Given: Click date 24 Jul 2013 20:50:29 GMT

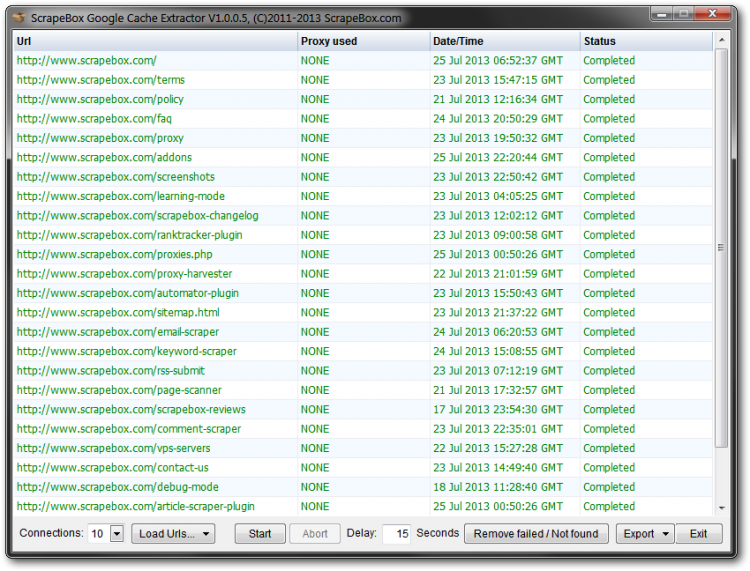Looking at the screenshot, I should 498,119.
